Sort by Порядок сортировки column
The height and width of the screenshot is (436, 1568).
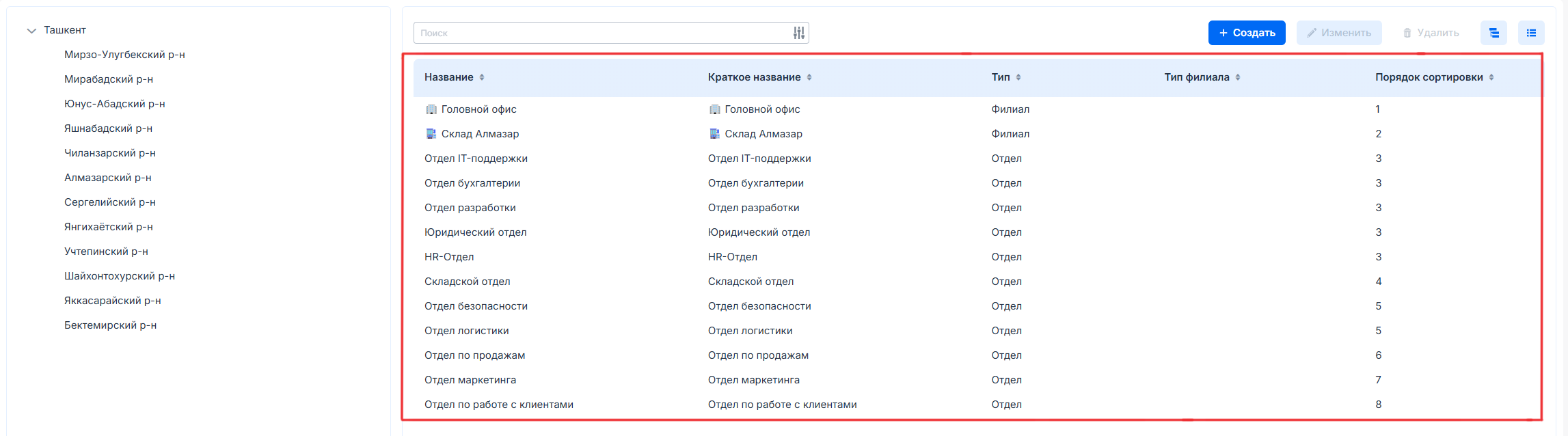1491,77
